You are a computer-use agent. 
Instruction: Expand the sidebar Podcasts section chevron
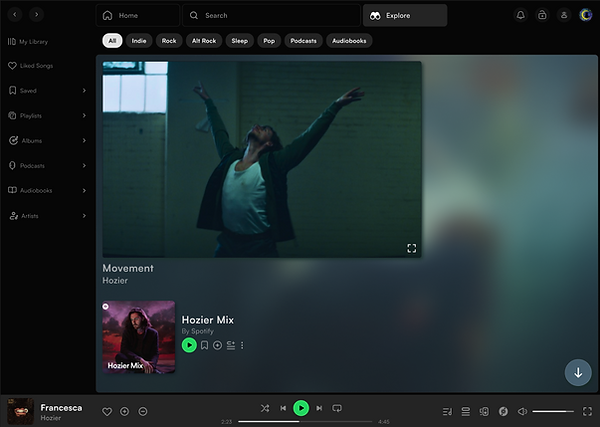84,165
